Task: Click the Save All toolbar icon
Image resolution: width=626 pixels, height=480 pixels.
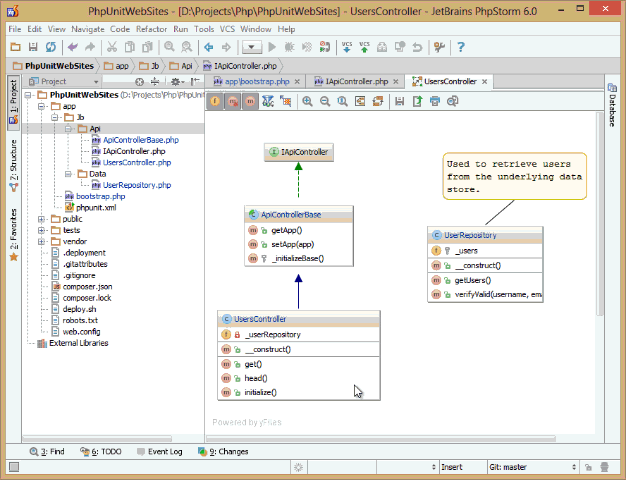Action: click(33, 47)
